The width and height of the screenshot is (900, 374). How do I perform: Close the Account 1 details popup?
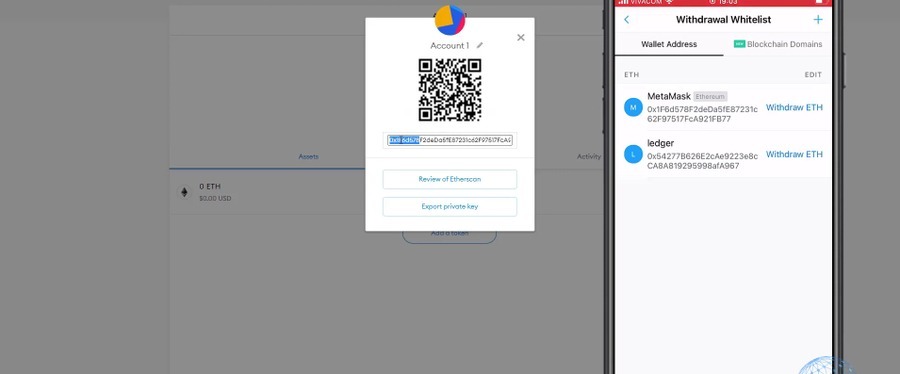tap(521, 37)
